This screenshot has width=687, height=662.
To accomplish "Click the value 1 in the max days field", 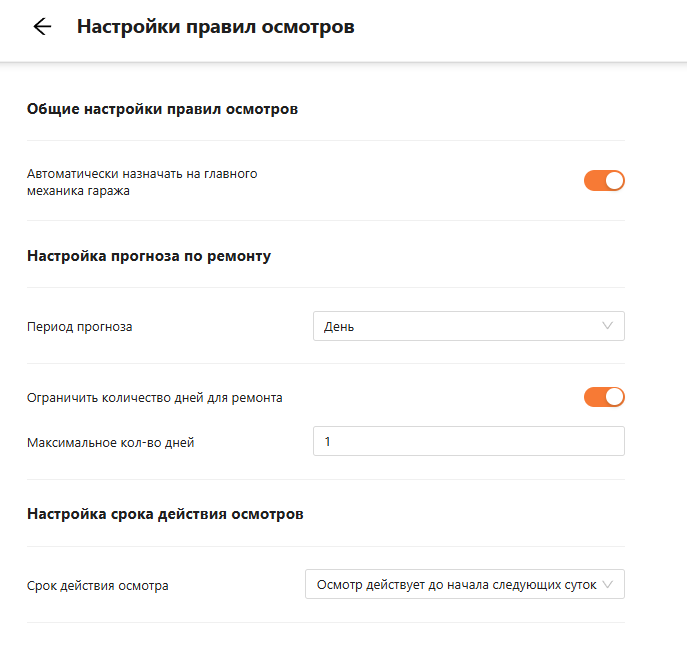I will [328, 441].
